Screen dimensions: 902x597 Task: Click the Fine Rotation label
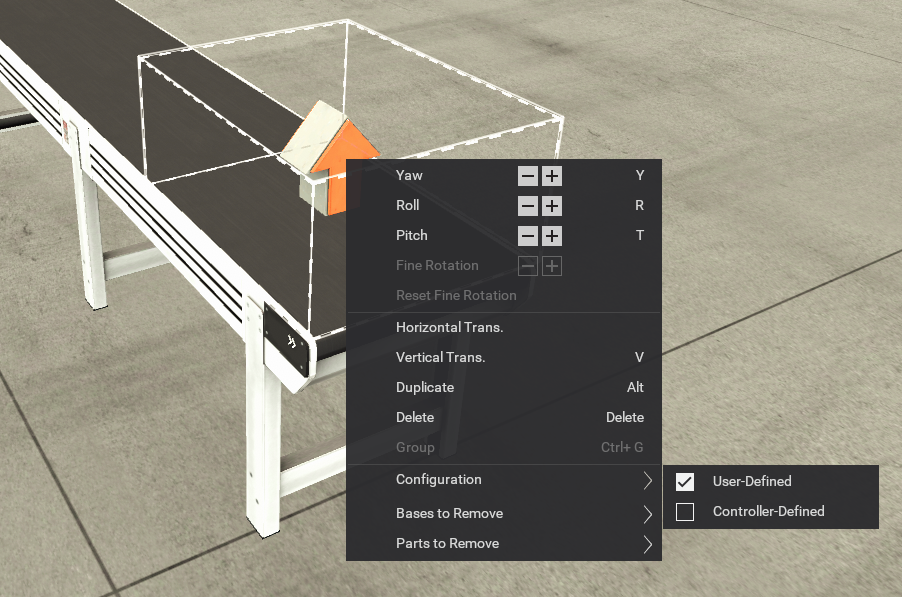point(437,265)
